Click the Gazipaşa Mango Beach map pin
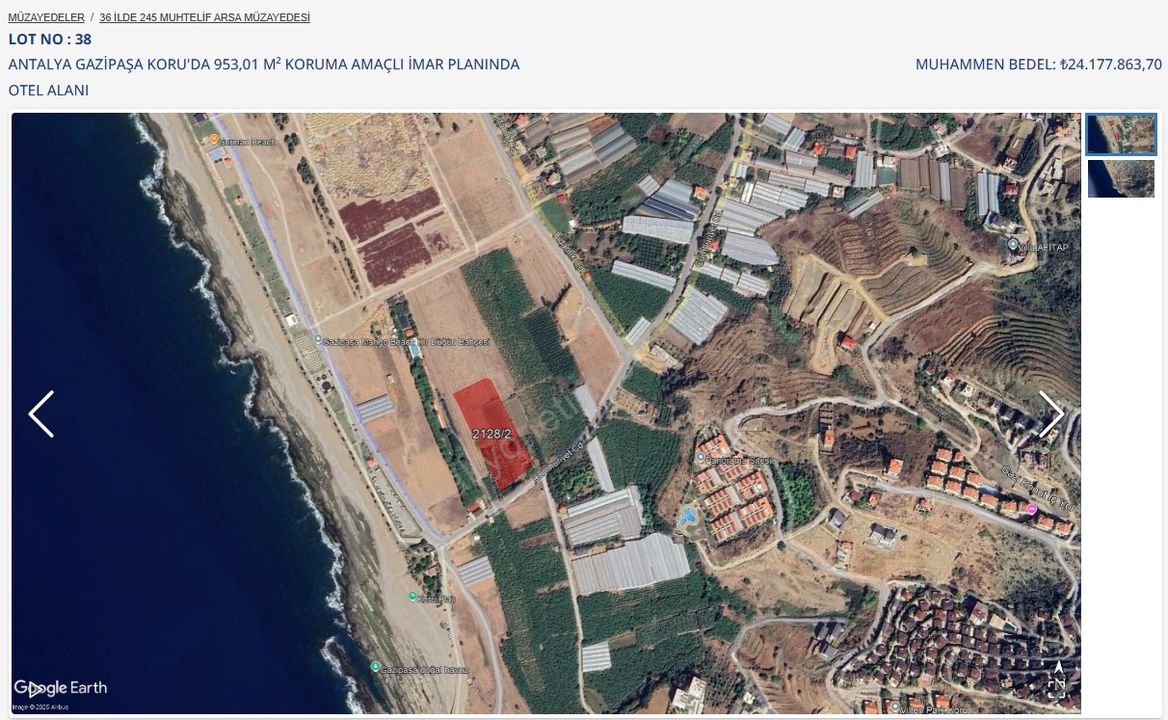 click(318, 340)
